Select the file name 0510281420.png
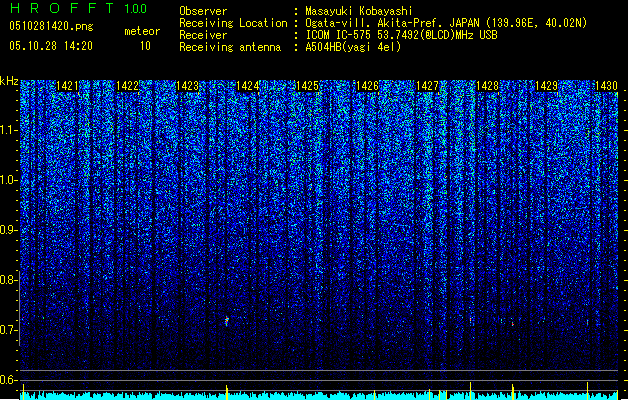 click(x=51, y=26)
